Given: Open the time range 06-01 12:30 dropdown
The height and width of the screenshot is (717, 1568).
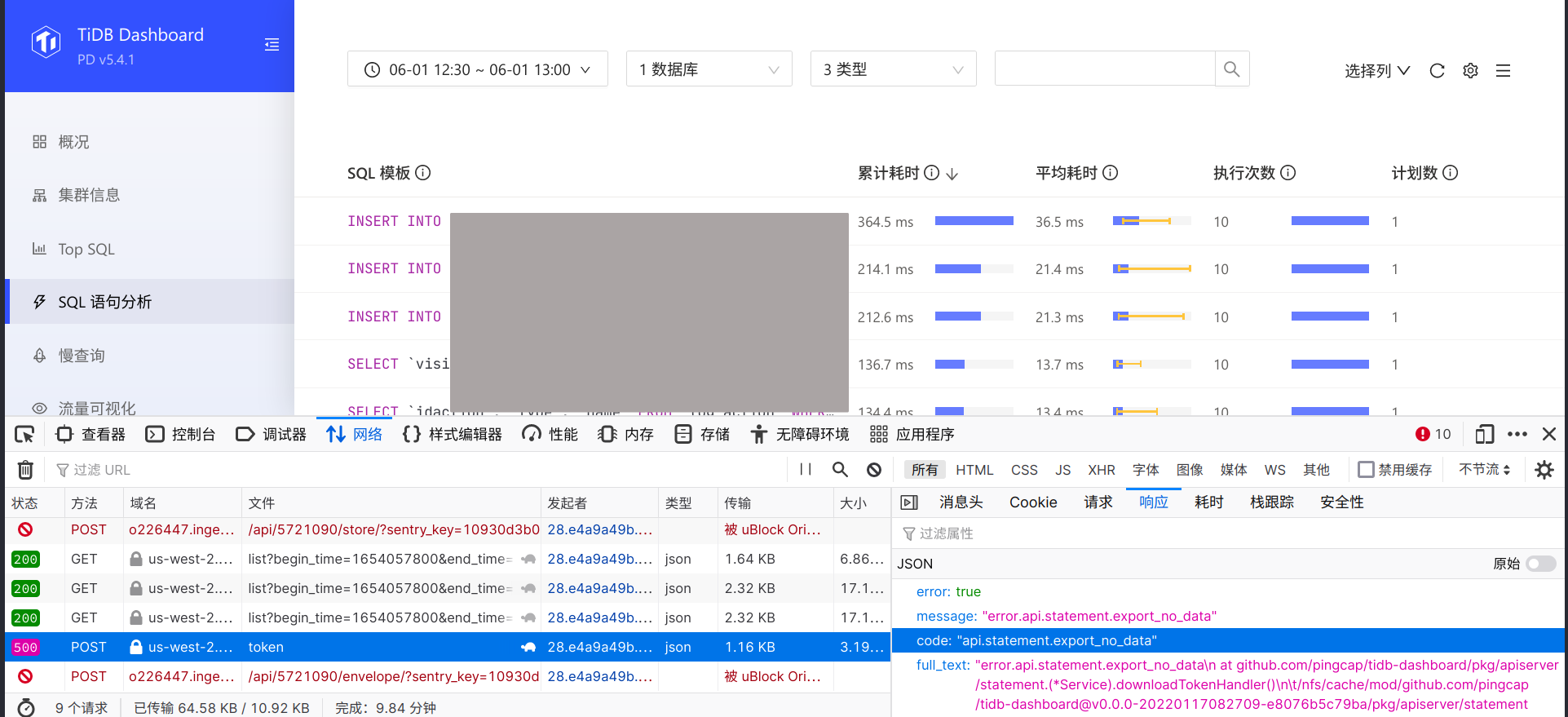Looking at the screenshot, I should click(478, 69).
